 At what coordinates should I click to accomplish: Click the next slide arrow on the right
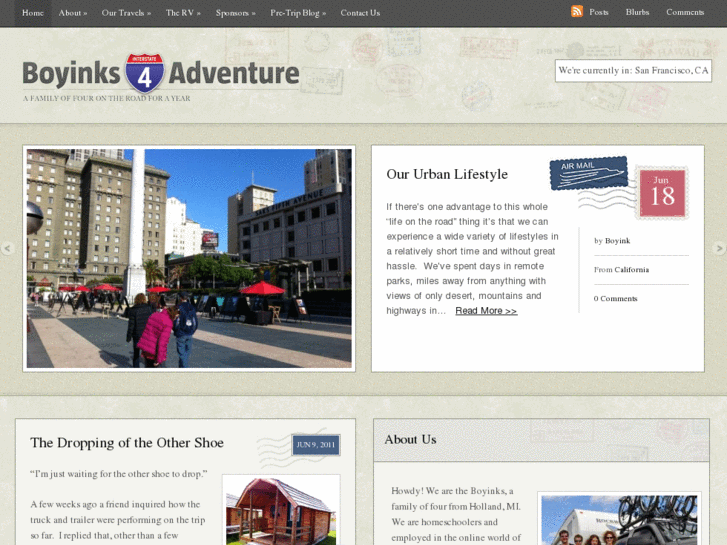click(x=719, y=249)
